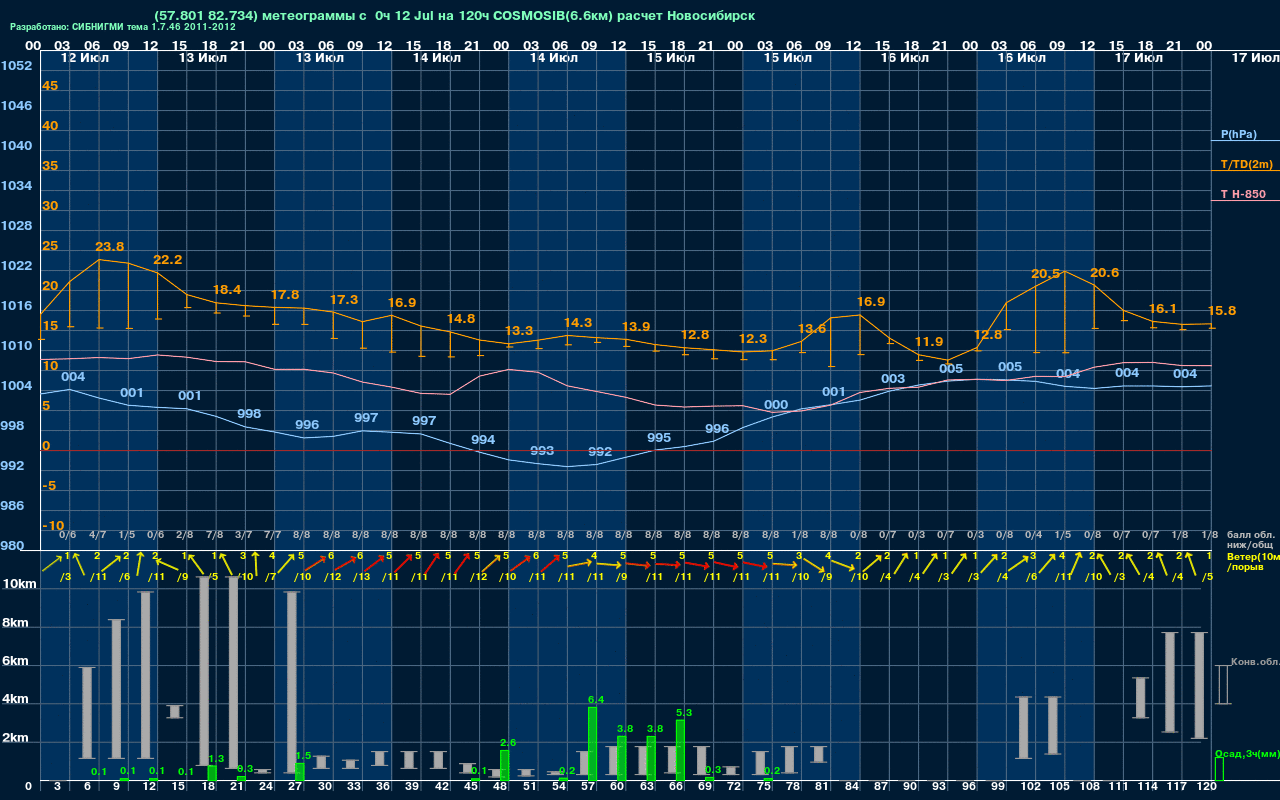Click the 45 degree temperature axis label
This screenshot has width=1280, height=800.
50,86
